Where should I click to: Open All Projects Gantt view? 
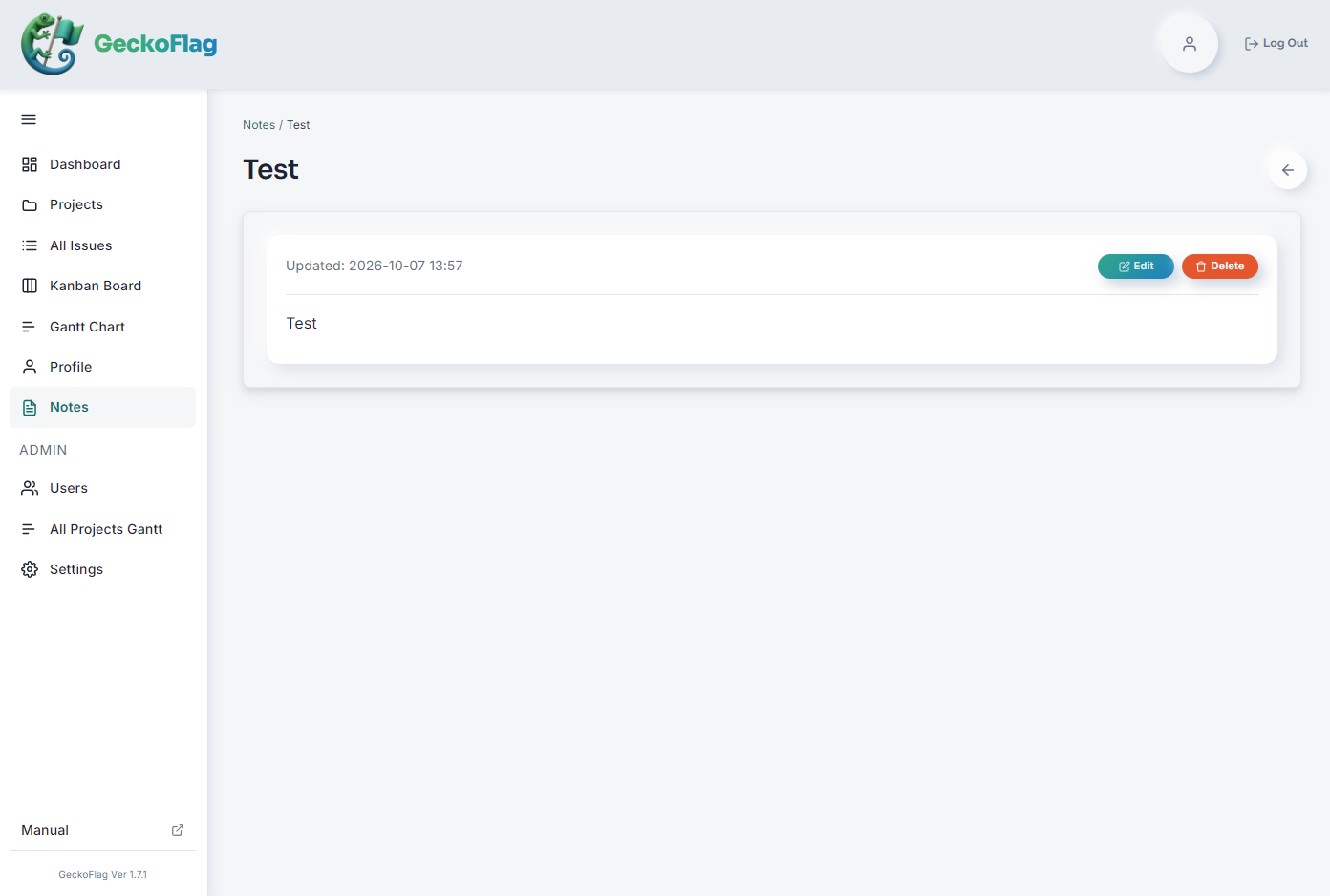click(x=102, y=529)
